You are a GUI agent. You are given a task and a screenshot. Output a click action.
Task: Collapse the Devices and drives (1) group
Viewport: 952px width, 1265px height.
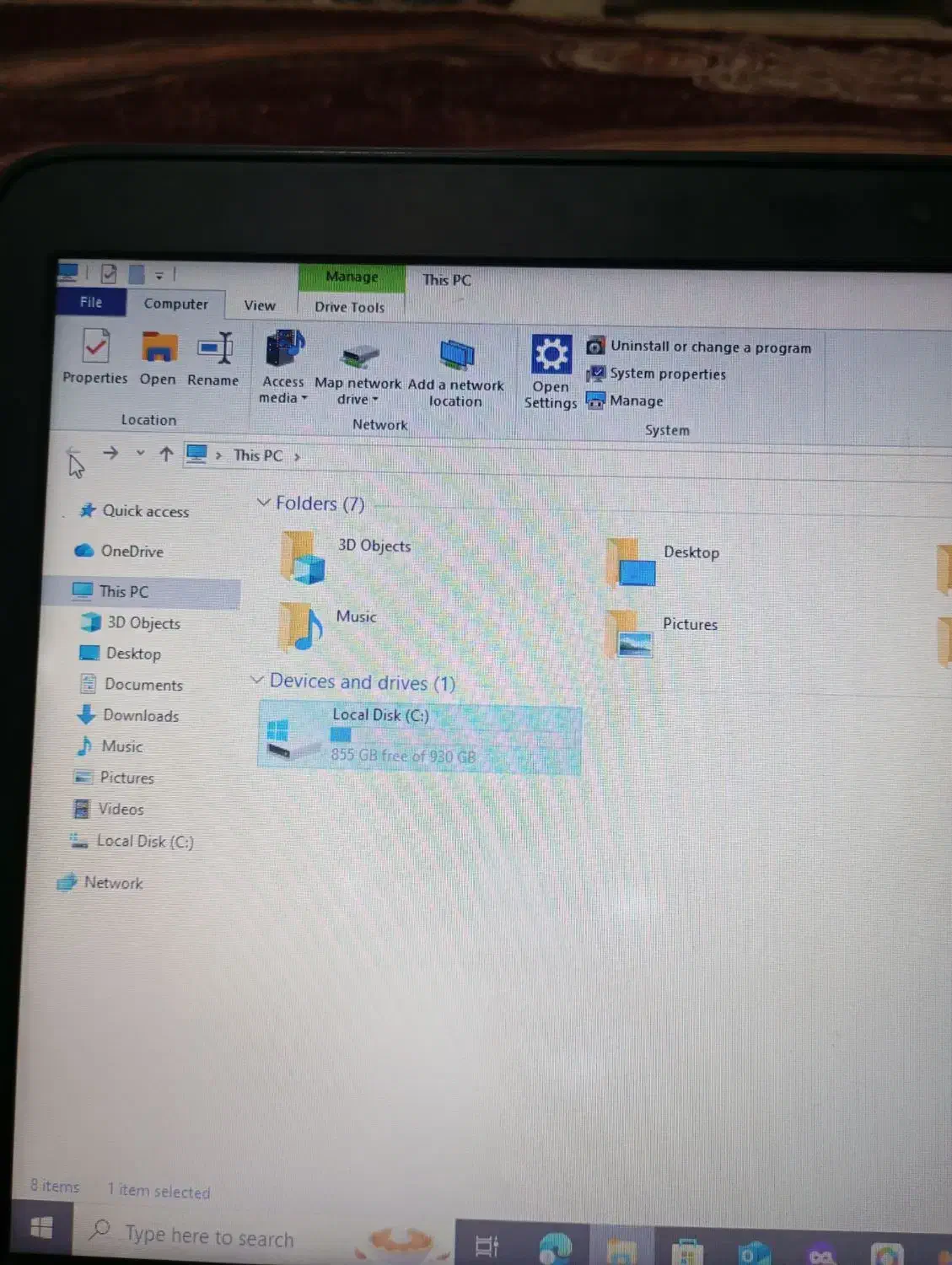[258, 680]
